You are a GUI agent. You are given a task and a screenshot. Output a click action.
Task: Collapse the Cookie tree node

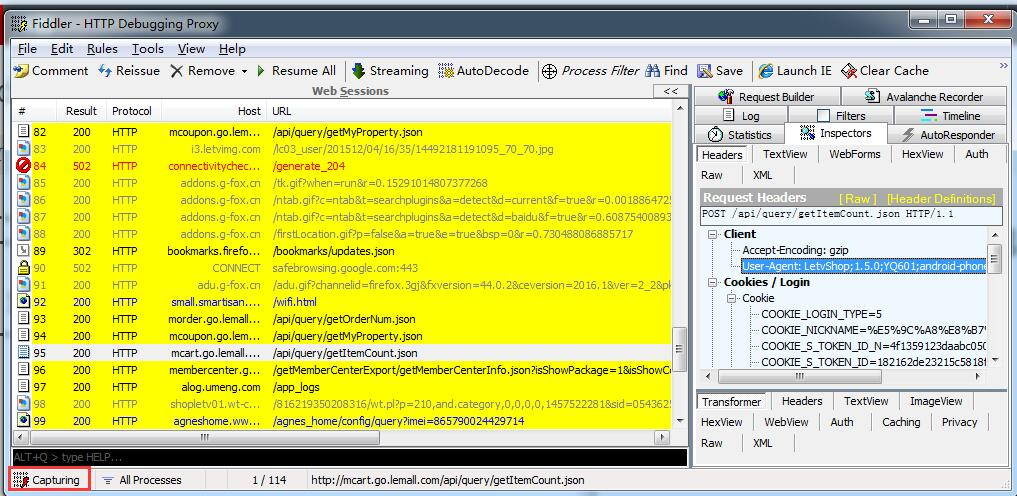[x=732, y=298]
